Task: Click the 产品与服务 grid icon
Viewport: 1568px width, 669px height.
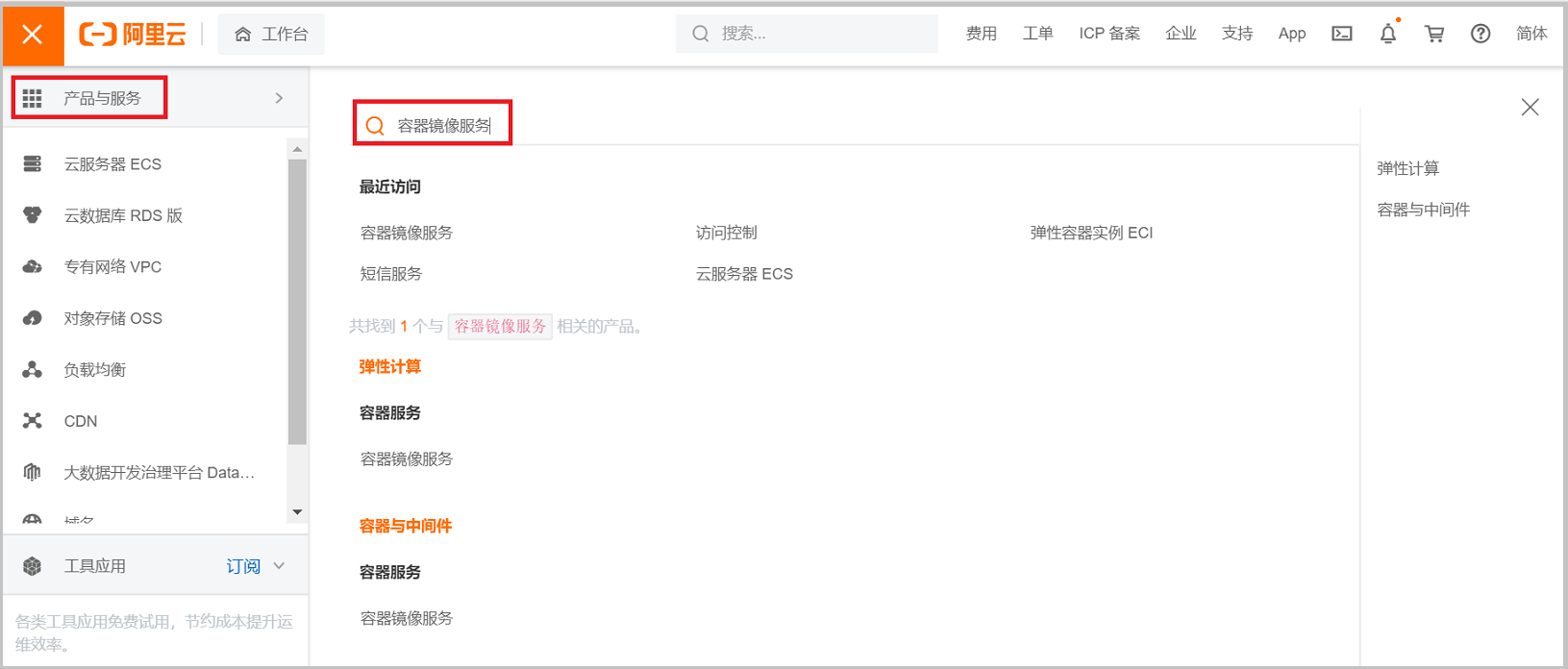Action: 33,98
